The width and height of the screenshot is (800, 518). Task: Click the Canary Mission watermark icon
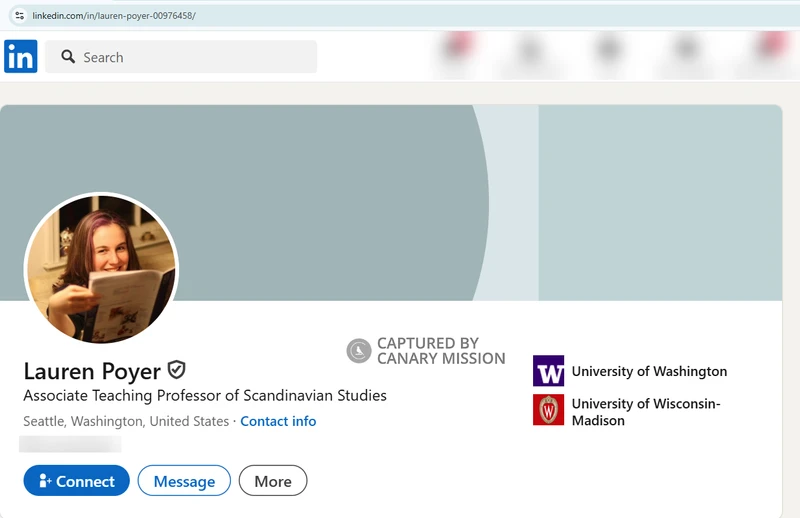(x=358, y=351)
